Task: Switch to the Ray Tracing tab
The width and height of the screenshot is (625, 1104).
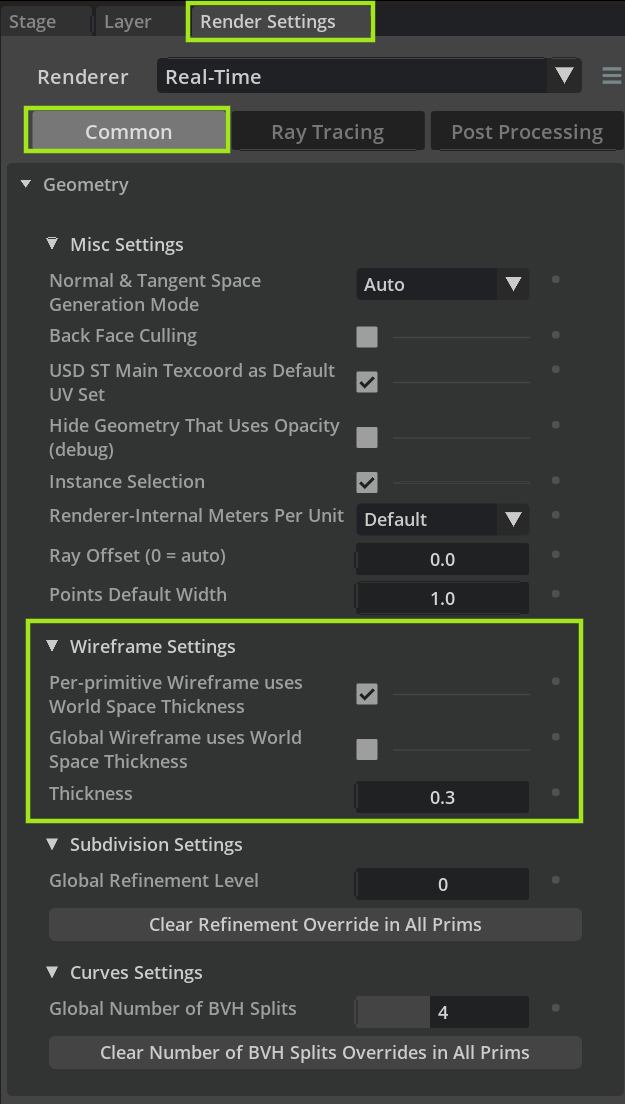Action: pos(328,132)
